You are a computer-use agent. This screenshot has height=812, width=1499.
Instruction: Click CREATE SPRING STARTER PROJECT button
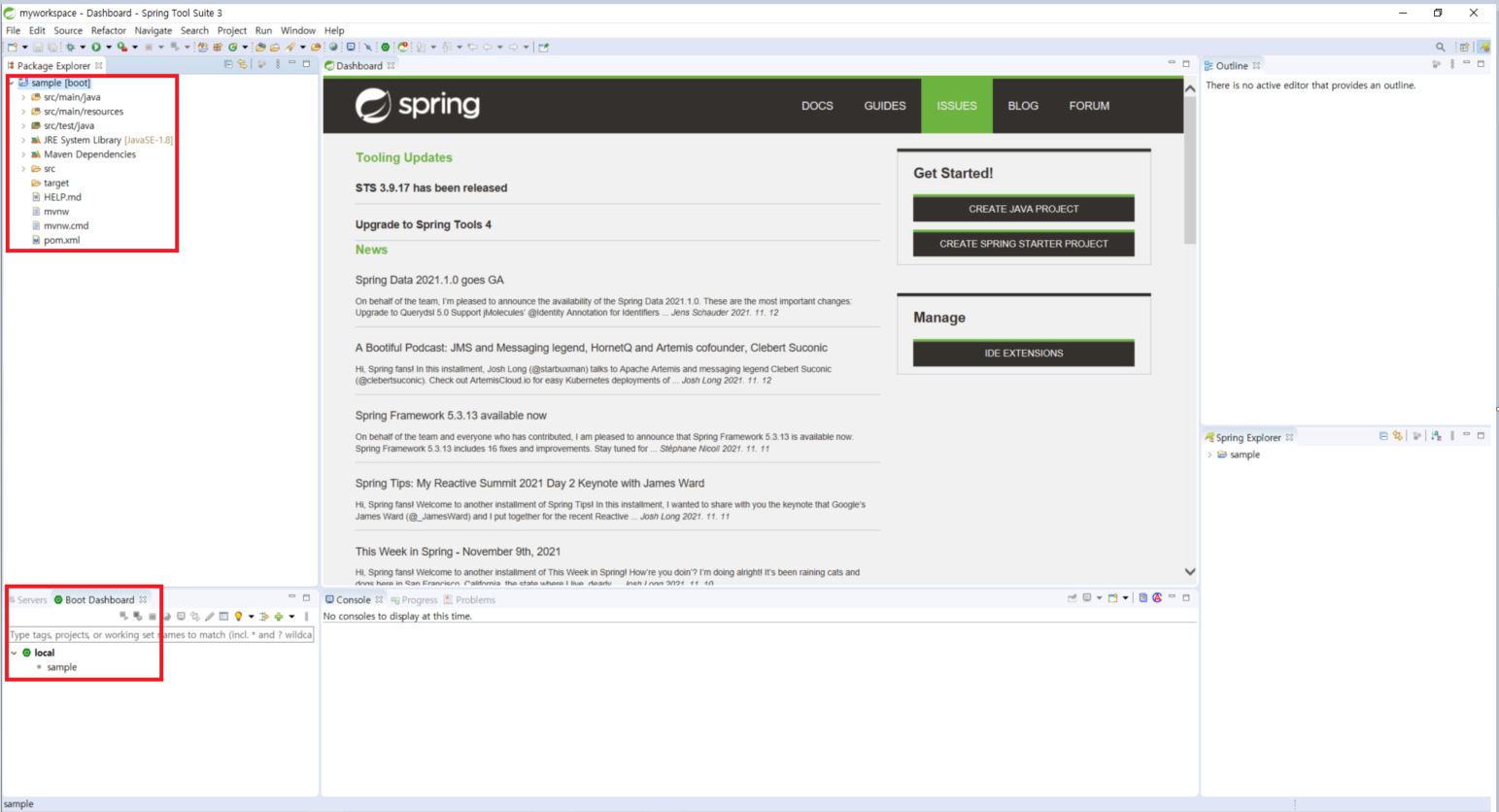(x=1023, y=243)
